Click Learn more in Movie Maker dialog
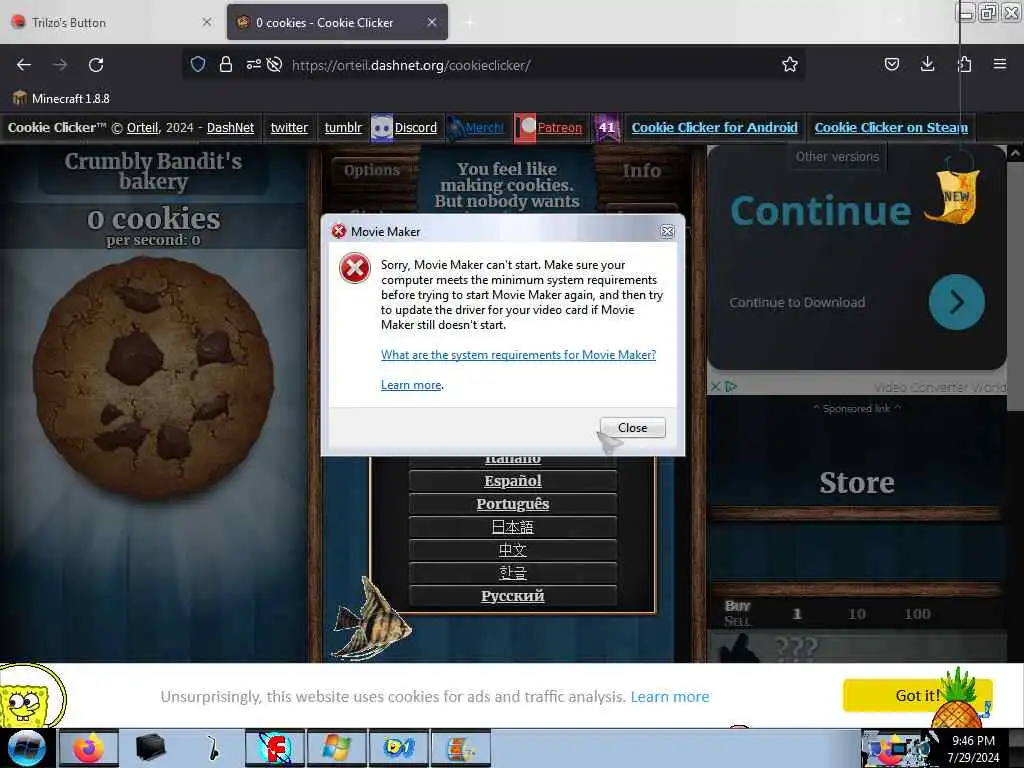1024x768 pixels. point(411,385)
